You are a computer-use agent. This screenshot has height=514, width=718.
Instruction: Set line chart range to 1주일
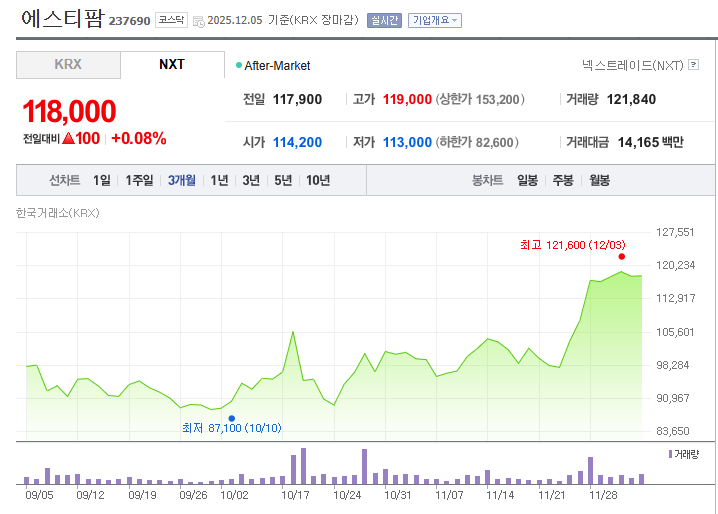(x=140, y=181)
